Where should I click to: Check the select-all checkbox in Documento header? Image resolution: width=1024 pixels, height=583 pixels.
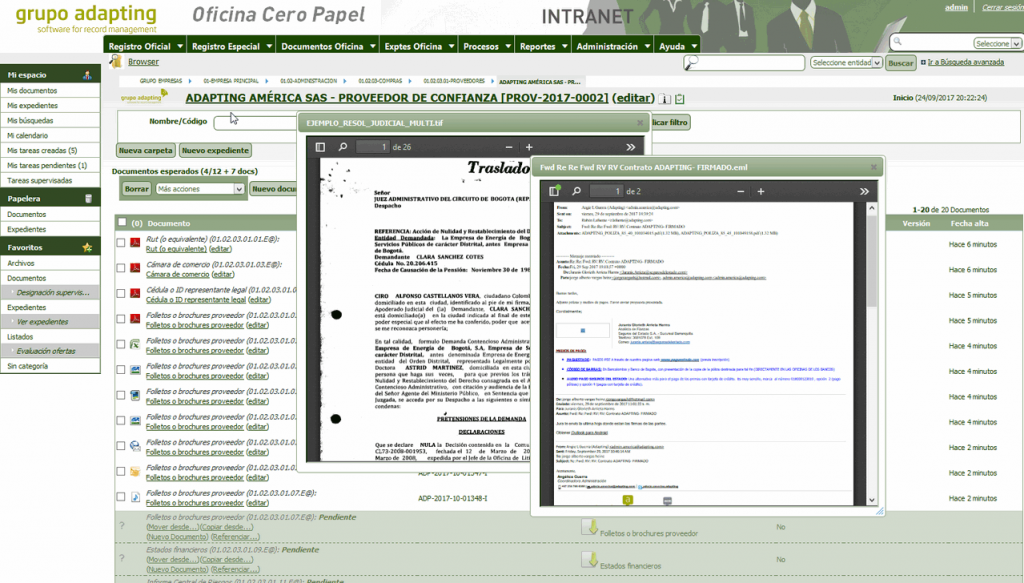click(122, 223)
